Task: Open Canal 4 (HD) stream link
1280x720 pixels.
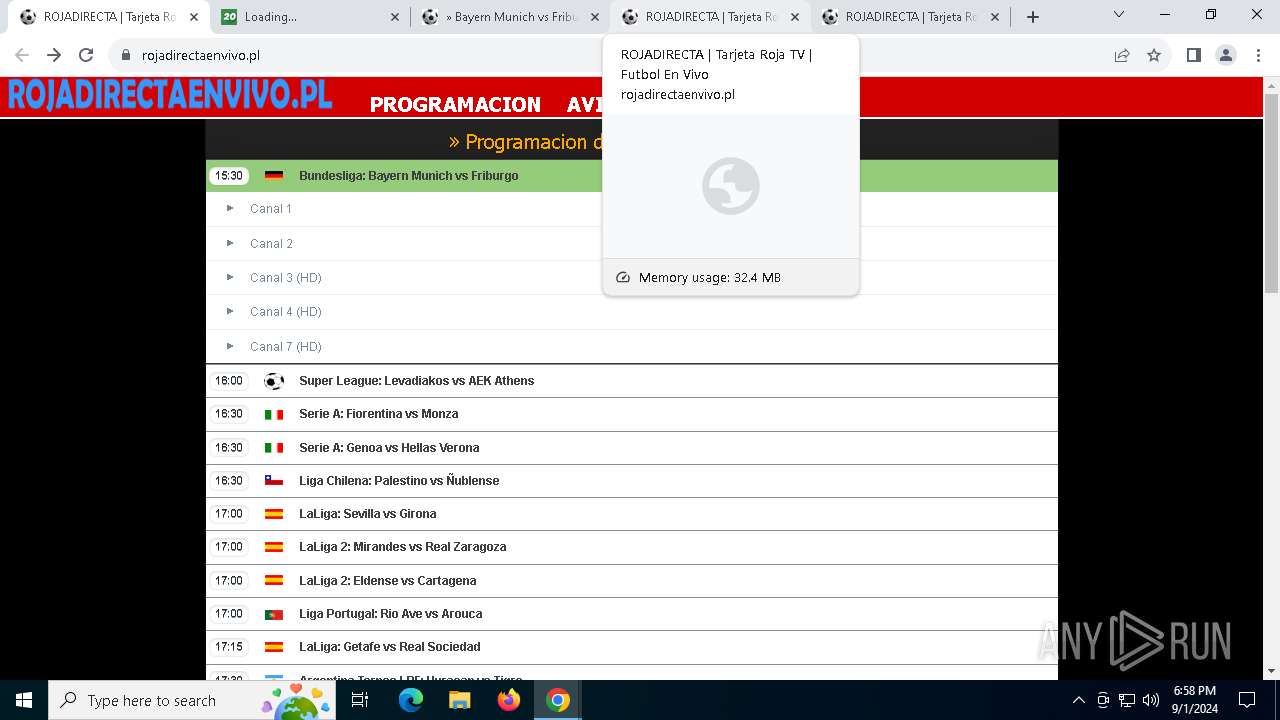Action: click(x=286, y=312)
